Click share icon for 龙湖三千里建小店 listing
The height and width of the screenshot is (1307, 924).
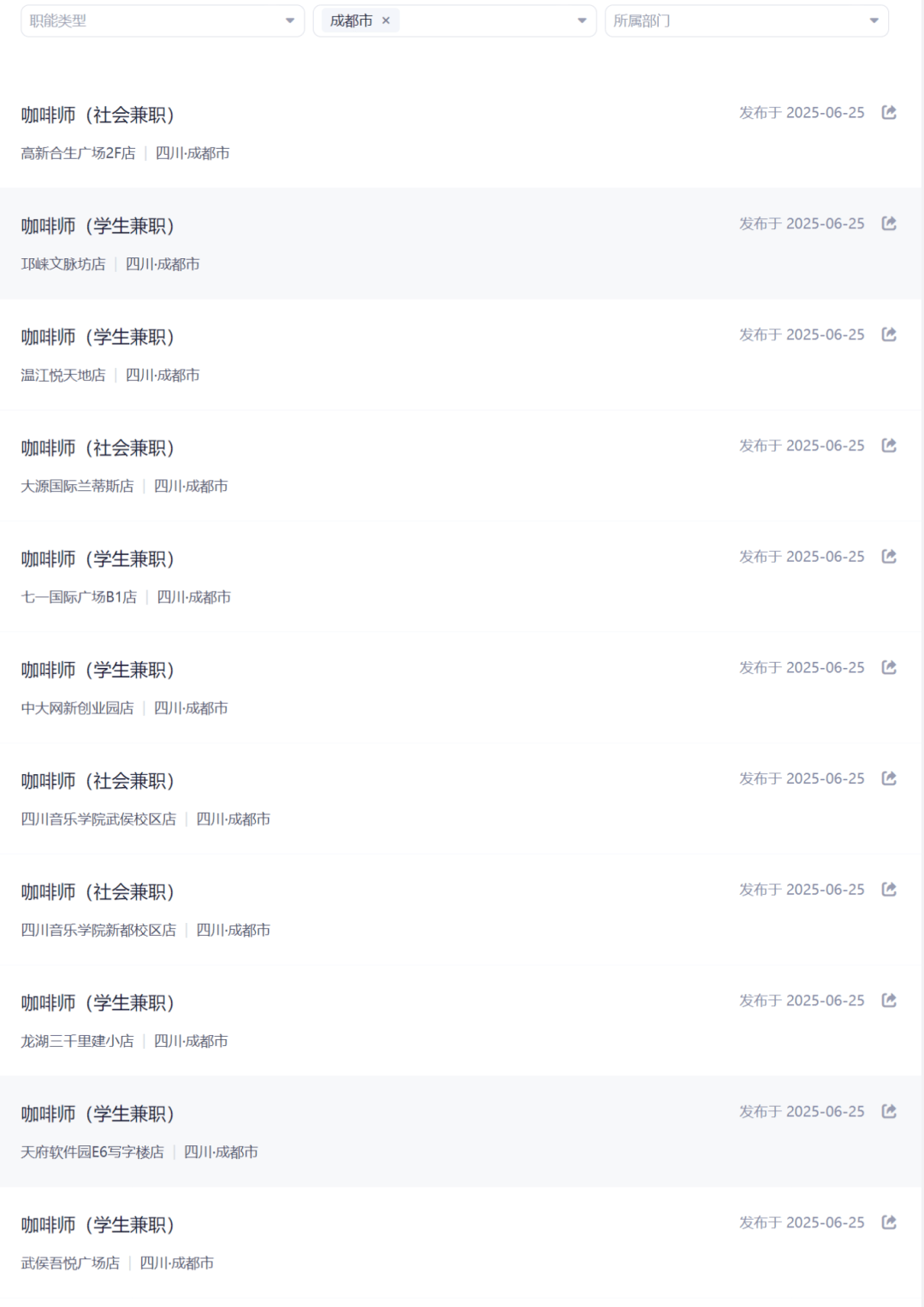889,1000
